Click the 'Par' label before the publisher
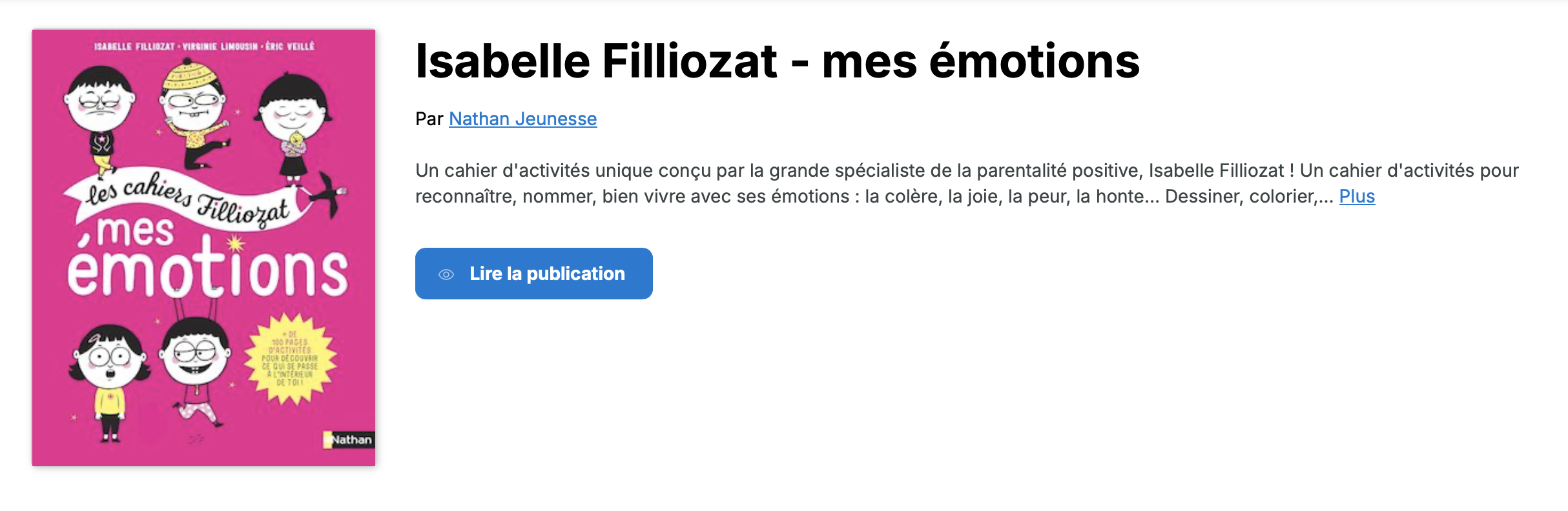The width and height of the screenshot is (1568, 511). (429, 119)
